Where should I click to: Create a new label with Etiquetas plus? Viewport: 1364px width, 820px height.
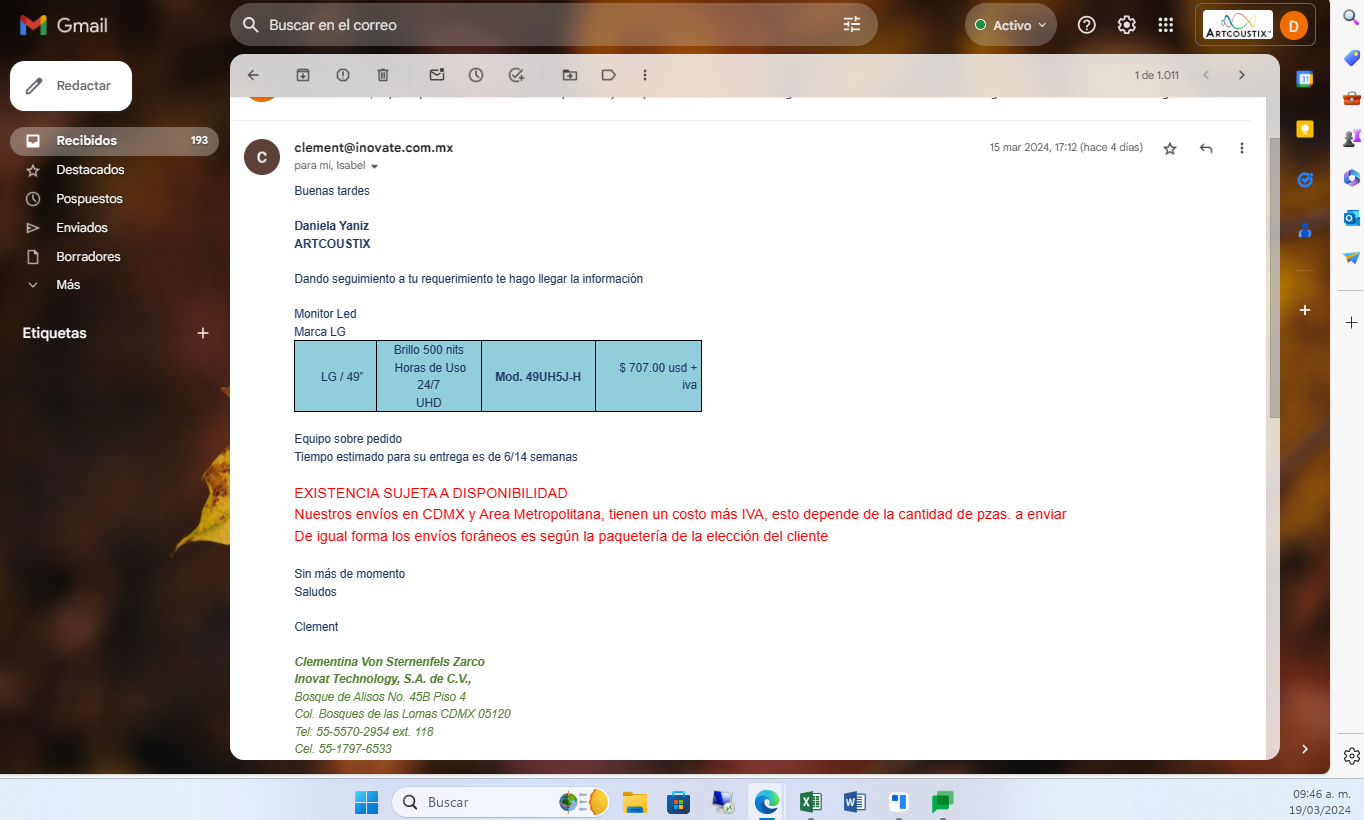click(203, 333)
